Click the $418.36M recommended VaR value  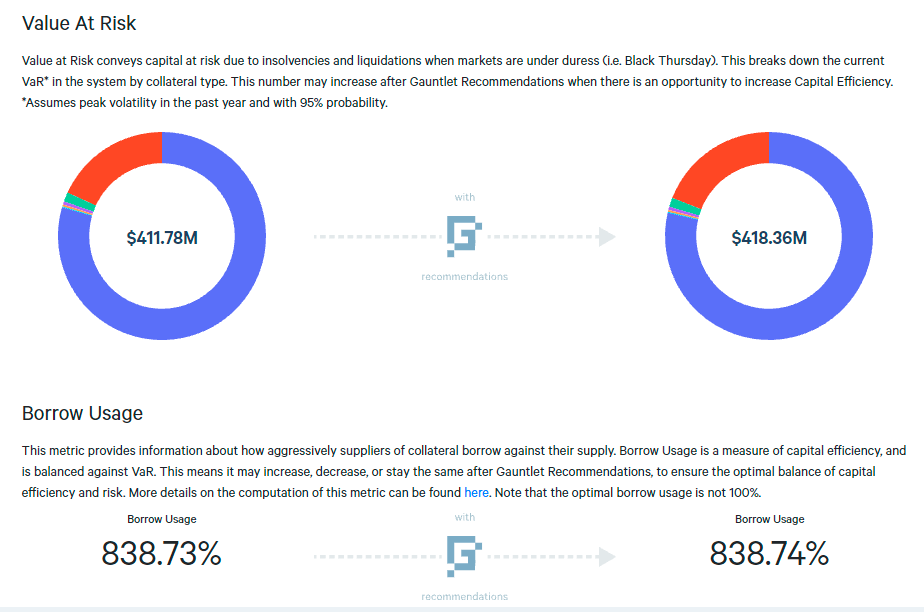tap(769, 238)
